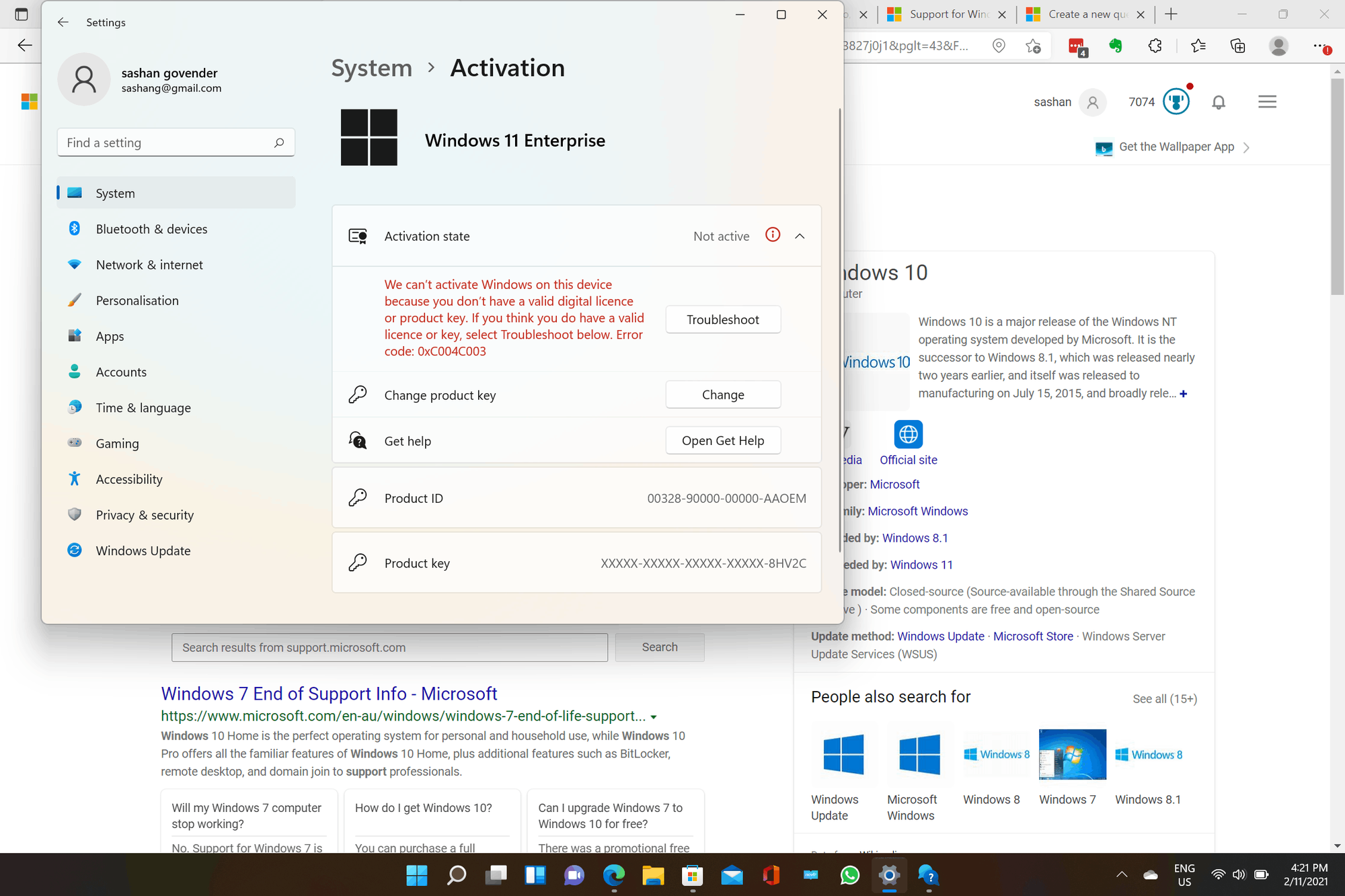Select Network & internet settings
This screenshot has height=896, width=1345.
click(x=149, y=264)
